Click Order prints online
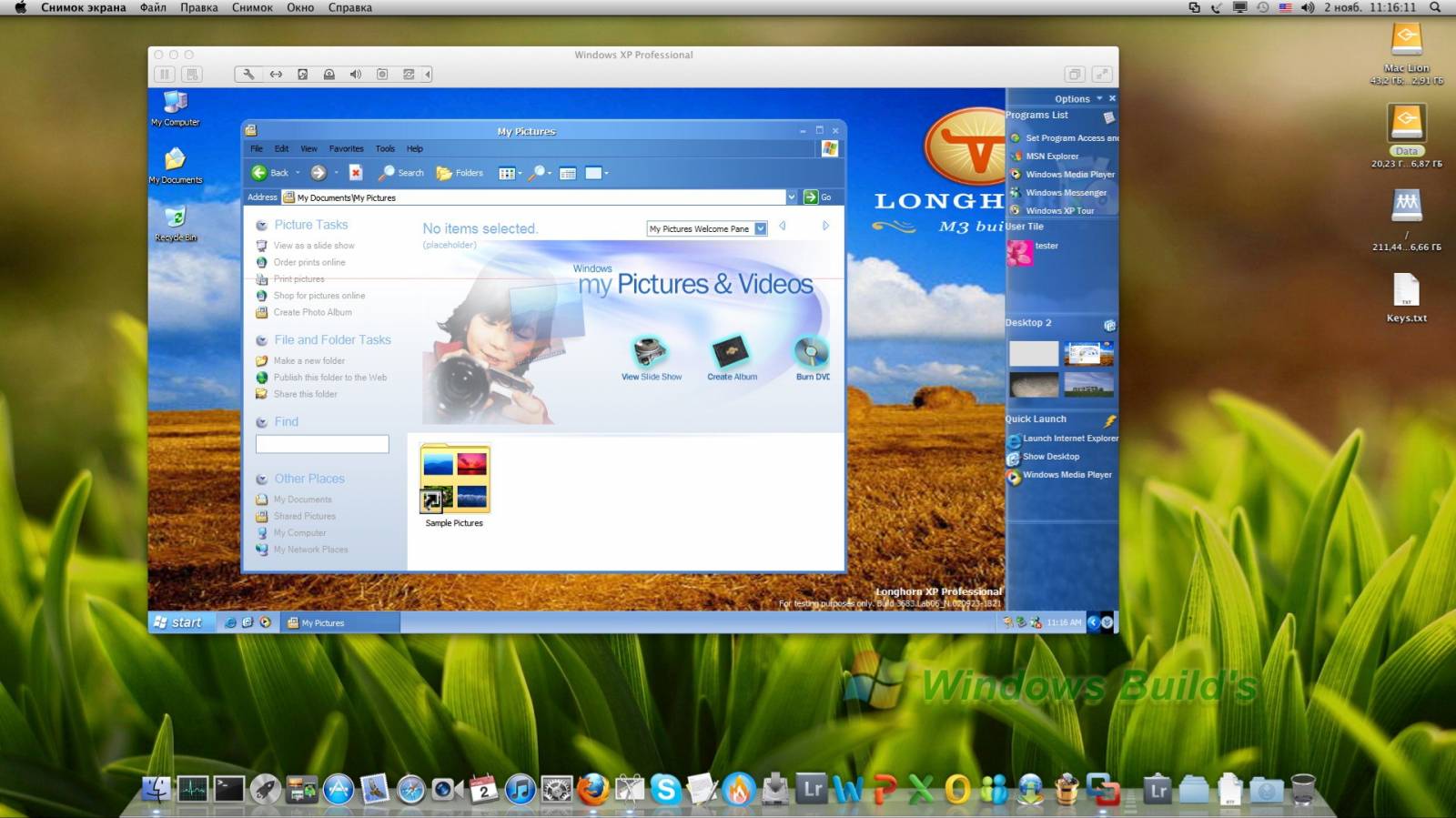This screenshot has width=1456, height=818. pyautogui.click(x=309, y=262)
